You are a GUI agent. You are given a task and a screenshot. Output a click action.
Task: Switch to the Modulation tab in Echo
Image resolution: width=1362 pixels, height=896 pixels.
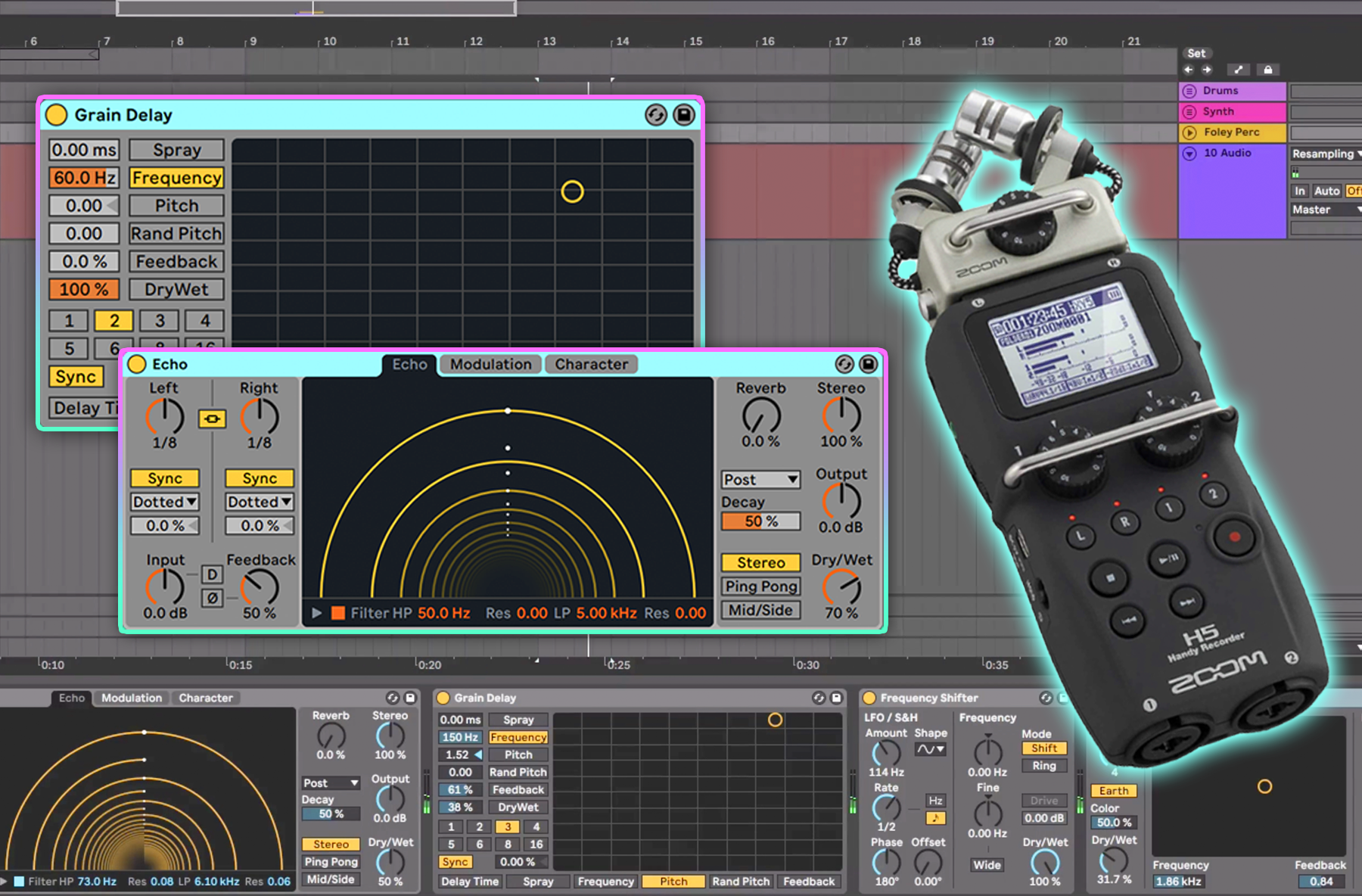tap(490, 364)
